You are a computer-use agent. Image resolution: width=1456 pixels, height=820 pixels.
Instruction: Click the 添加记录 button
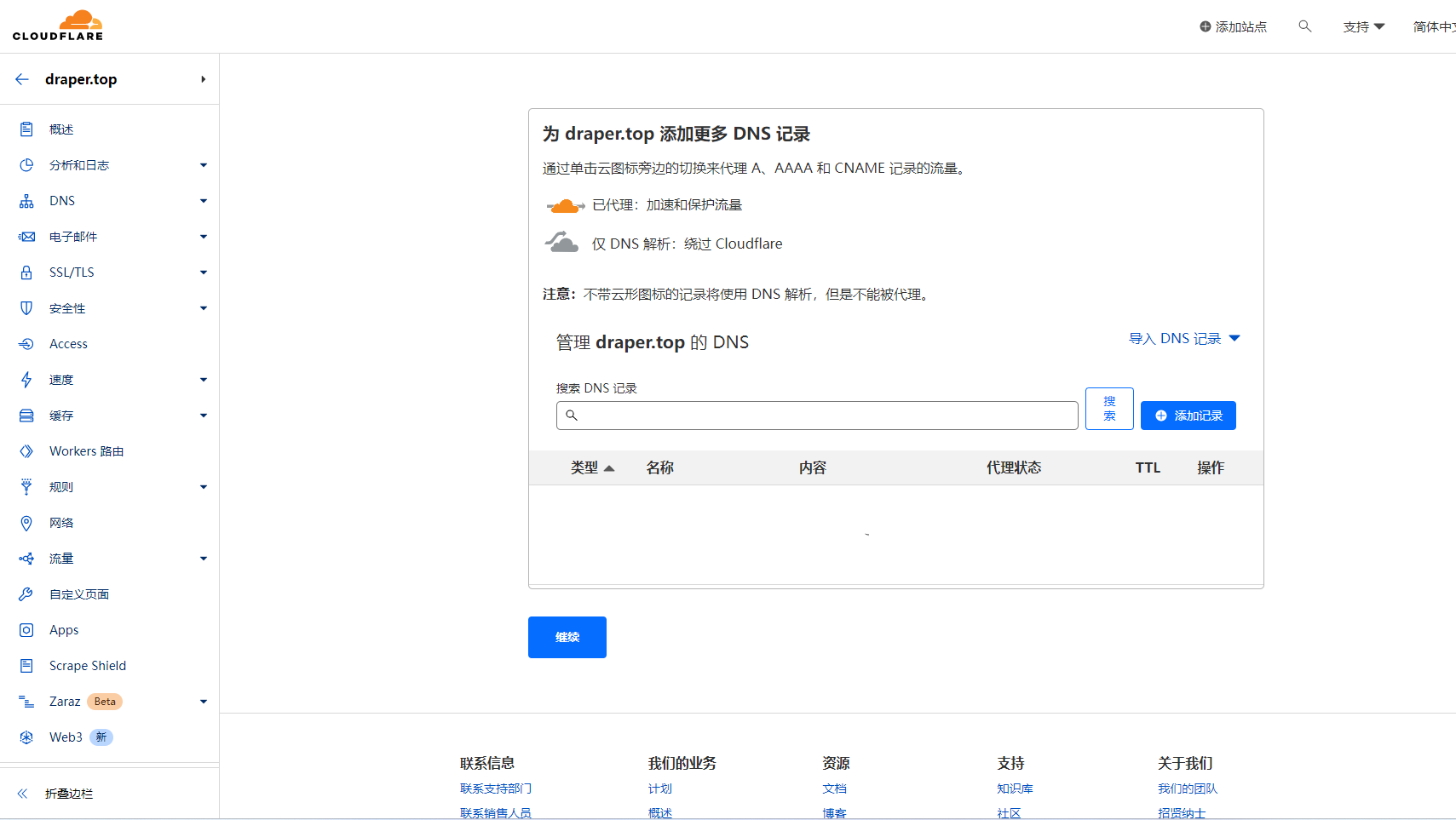pyautogui.click(x=1188, y=416)
